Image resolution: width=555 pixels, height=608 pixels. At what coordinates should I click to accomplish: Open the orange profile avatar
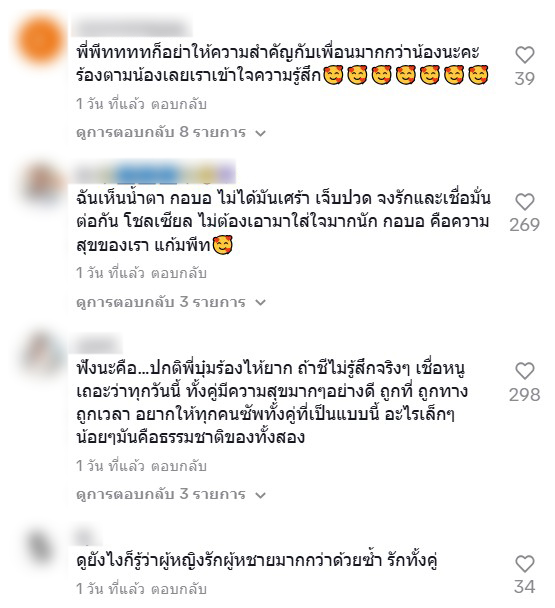pyautogui.click(x=41, y=39)
